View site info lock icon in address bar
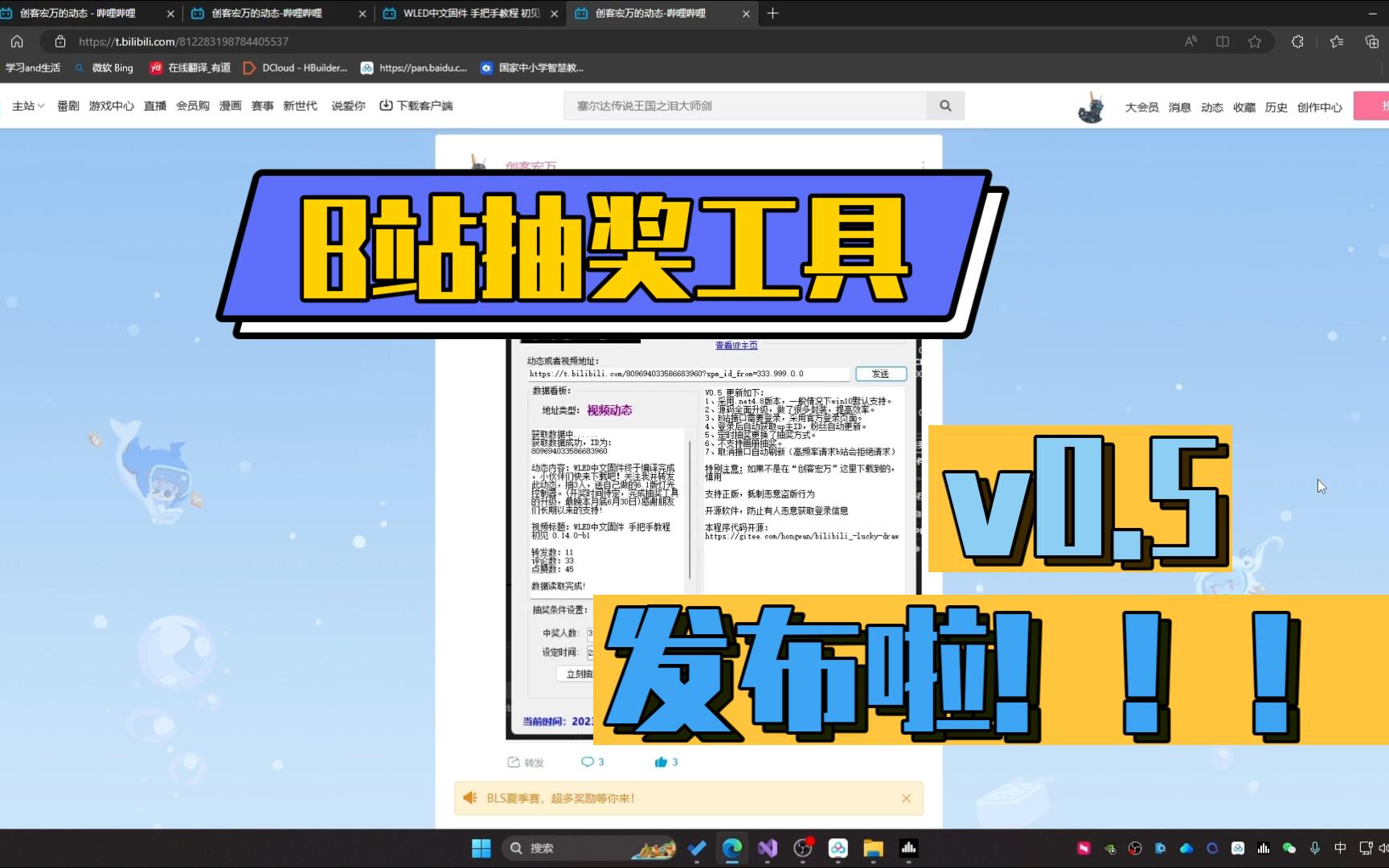The width and height of the screenshot is (1389, 868). 60,41
